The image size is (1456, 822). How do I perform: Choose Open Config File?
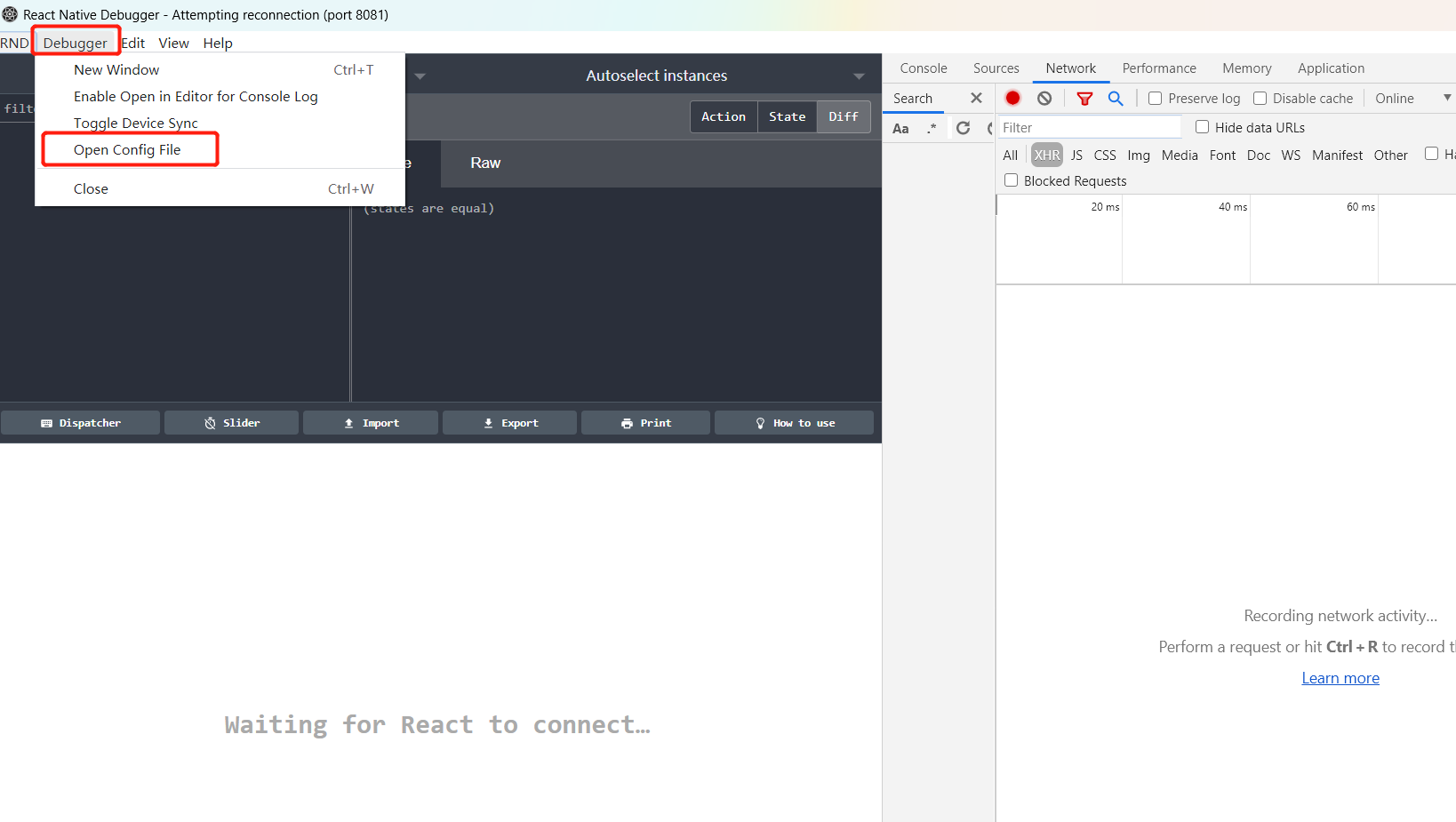click(x=220, y=149)
